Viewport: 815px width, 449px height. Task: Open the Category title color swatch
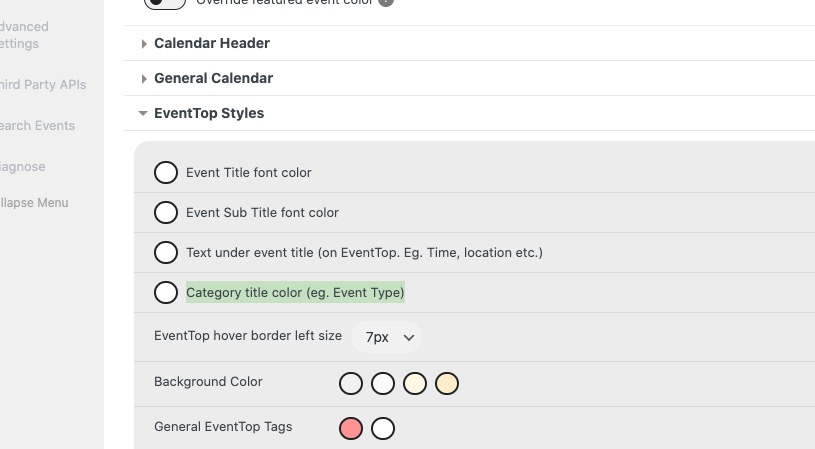[166, 293]
